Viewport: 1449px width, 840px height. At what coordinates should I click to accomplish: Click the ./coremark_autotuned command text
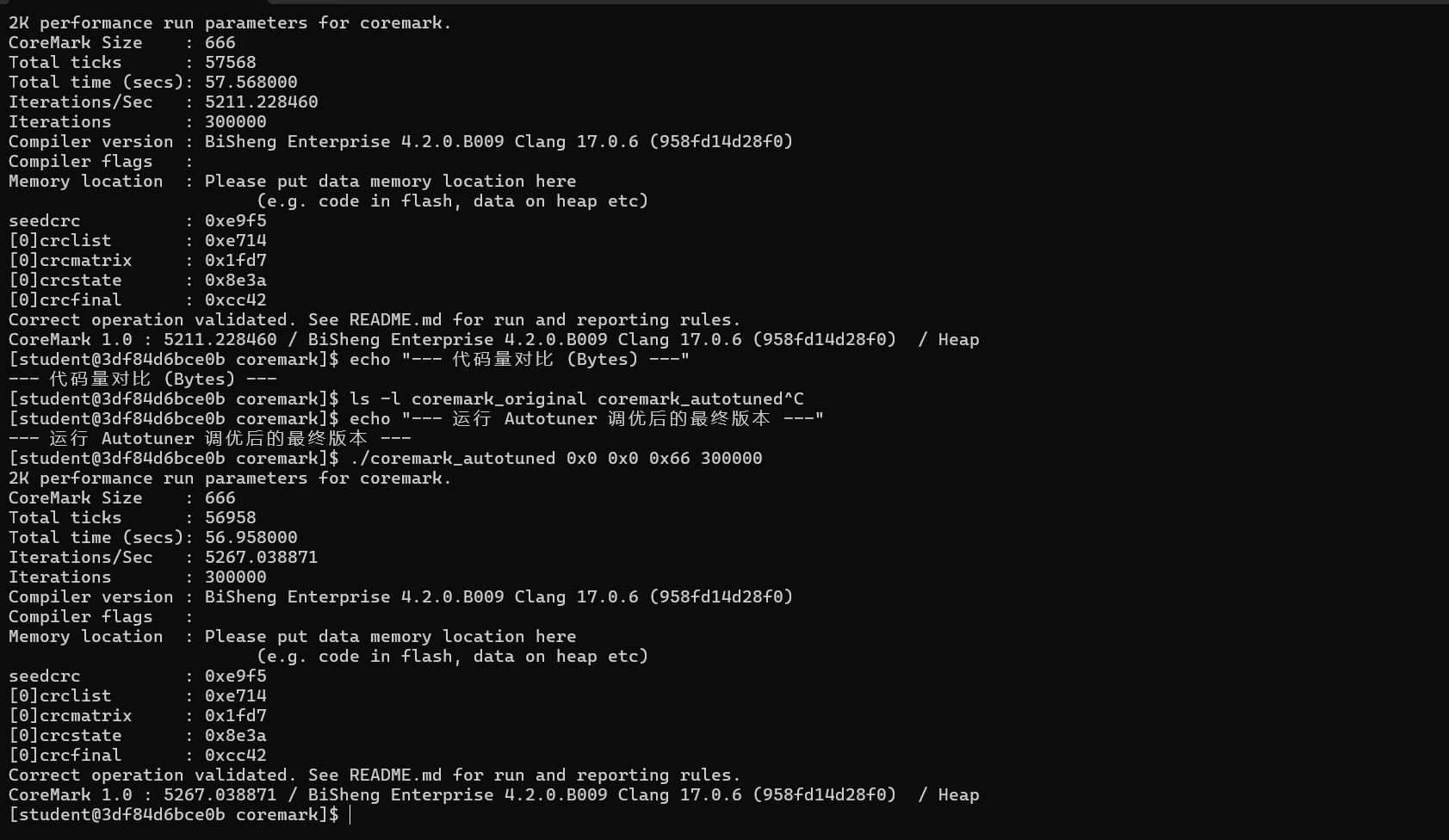(x=452, y=459)
